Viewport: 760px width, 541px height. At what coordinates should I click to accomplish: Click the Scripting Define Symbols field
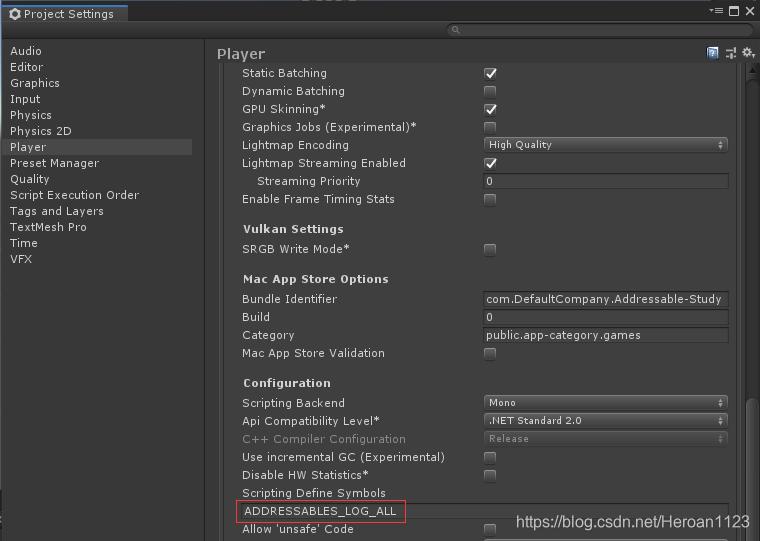[485, 511]
